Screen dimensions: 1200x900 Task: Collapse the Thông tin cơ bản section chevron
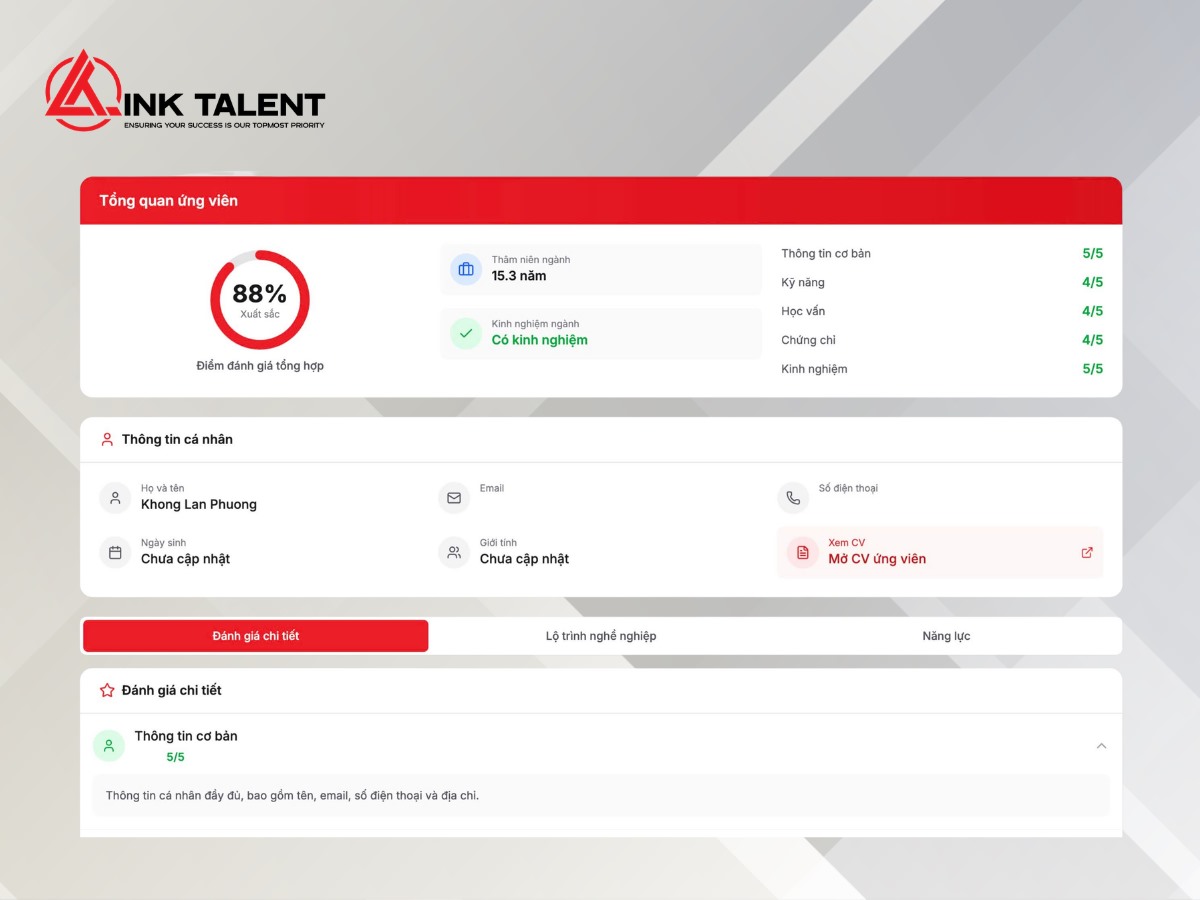coord(1101,746)
